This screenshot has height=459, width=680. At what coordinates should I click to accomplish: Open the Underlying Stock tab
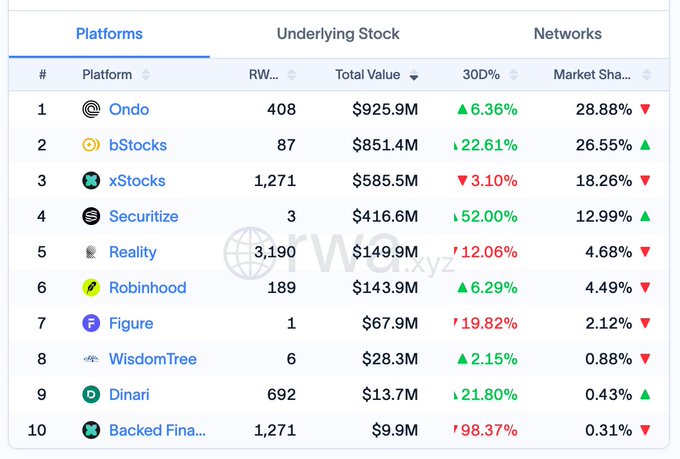pos(338,34)
